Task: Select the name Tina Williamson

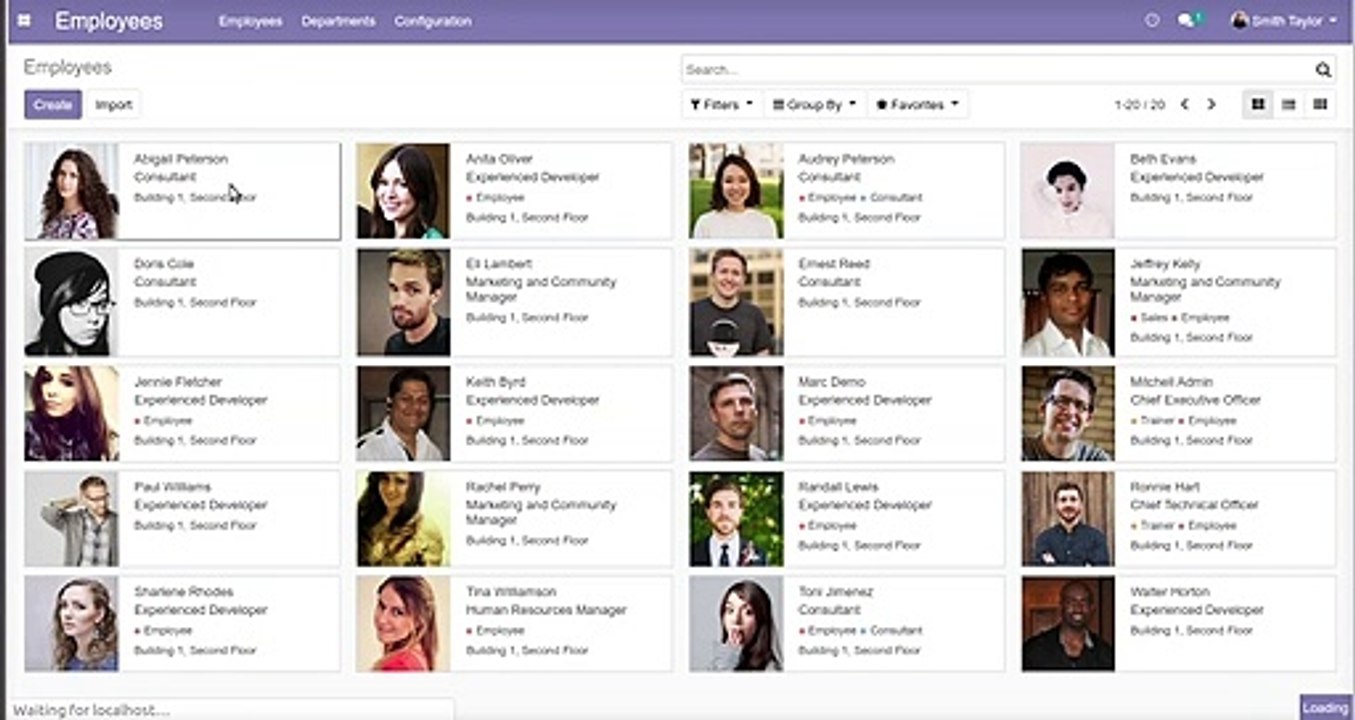Action: [x=511, y=592]
